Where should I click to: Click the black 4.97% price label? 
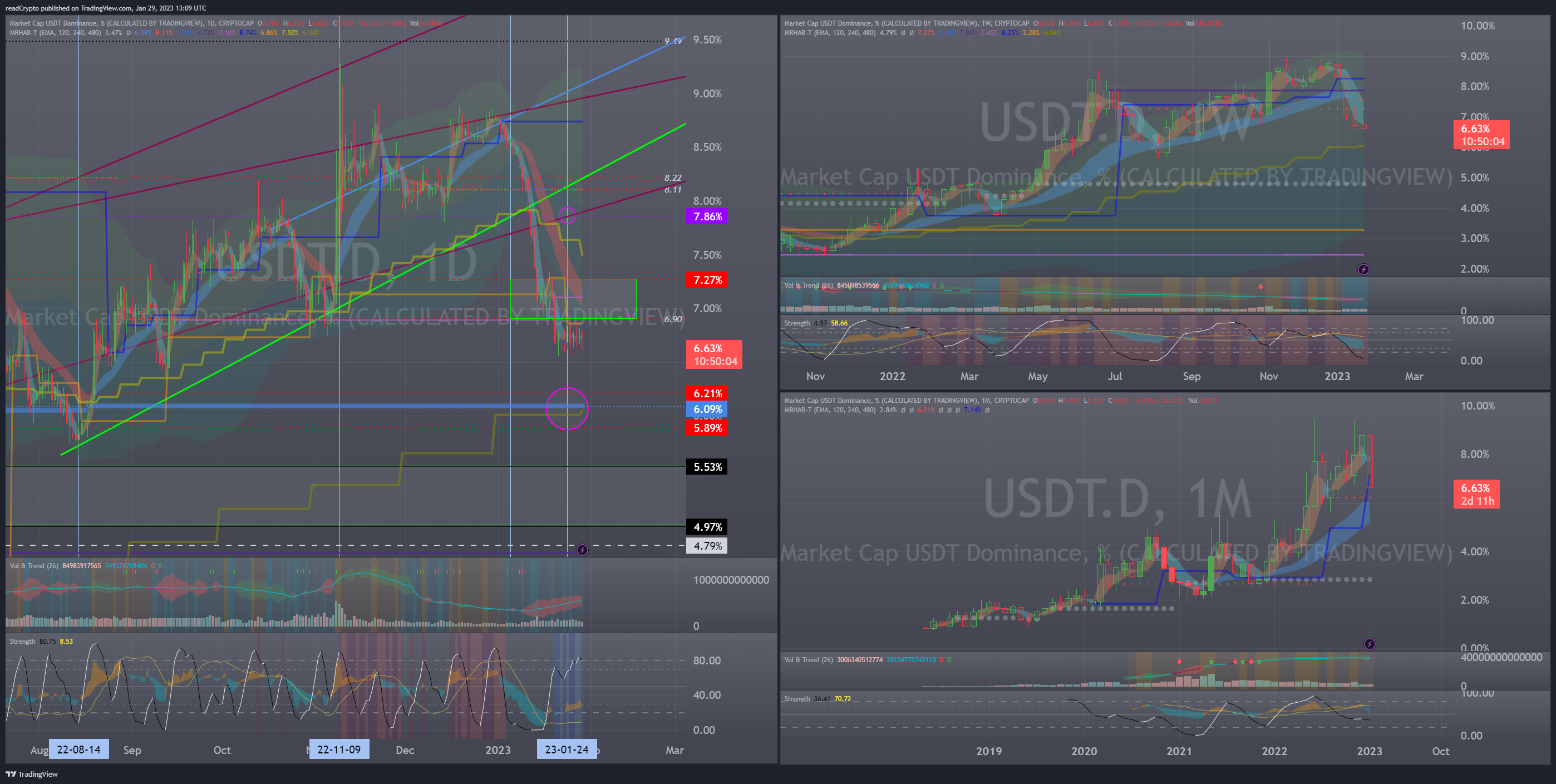(x=707, y=527)
